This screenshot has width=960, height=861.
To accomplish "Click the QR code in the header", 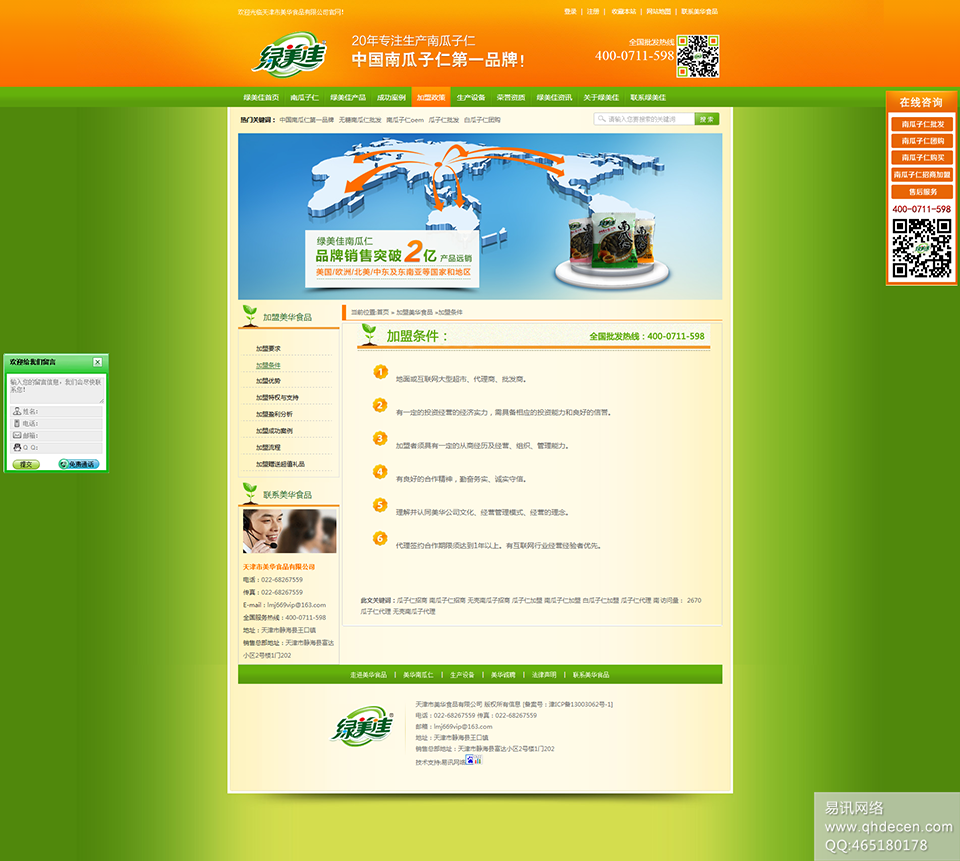I will pos(698,56).
